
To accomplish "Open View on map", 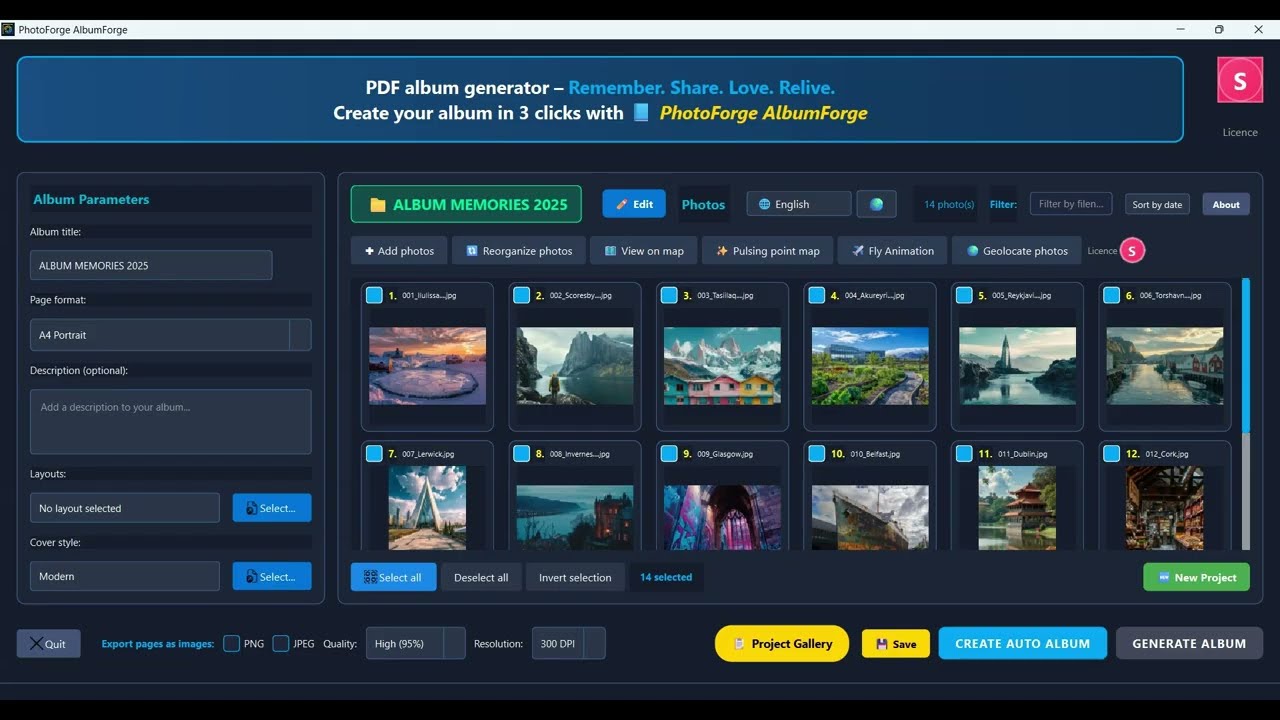I will coord(644,251).
